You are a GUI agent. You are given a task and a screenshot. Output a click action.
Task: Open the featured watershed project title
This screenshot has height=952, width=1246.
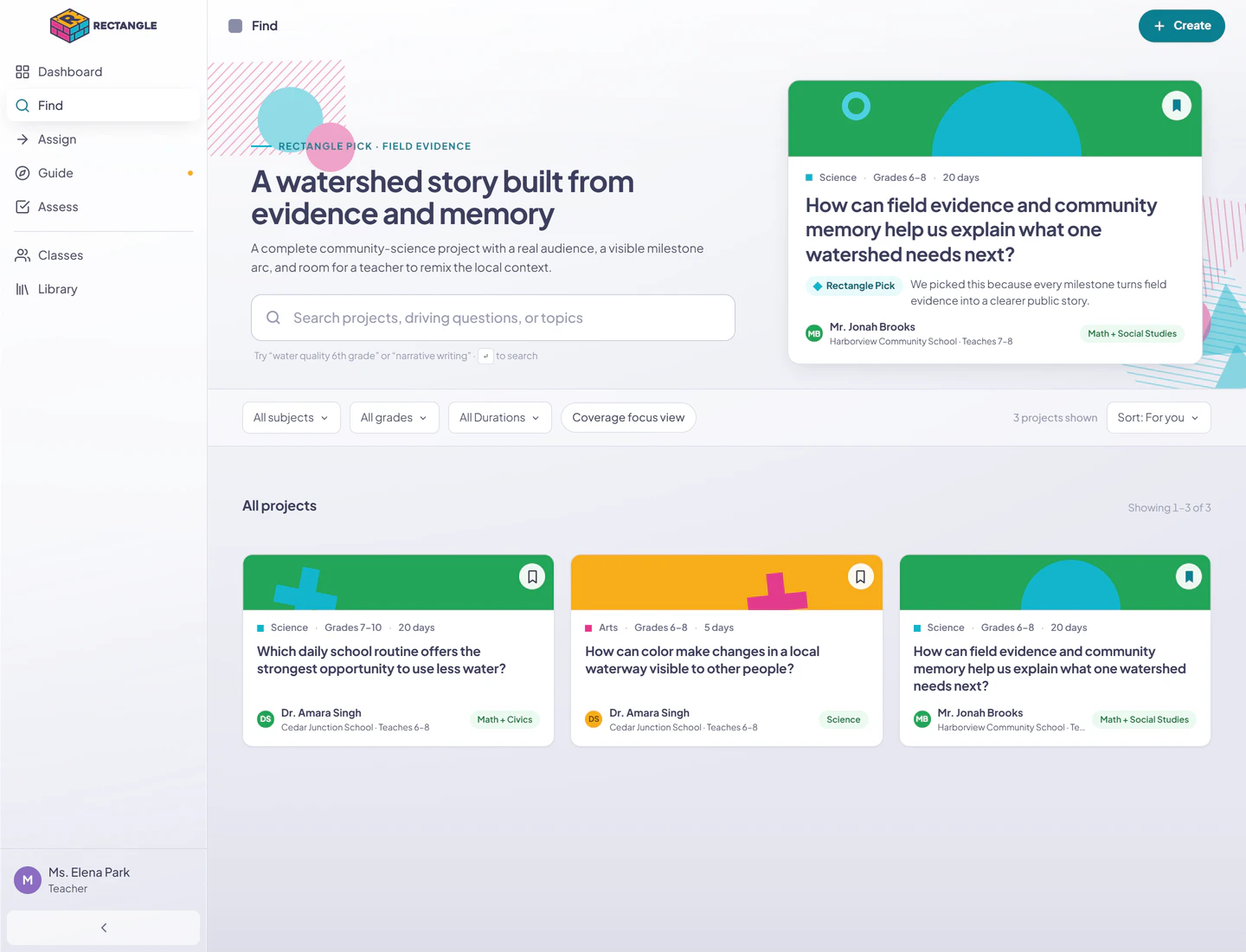click(981, 230)
